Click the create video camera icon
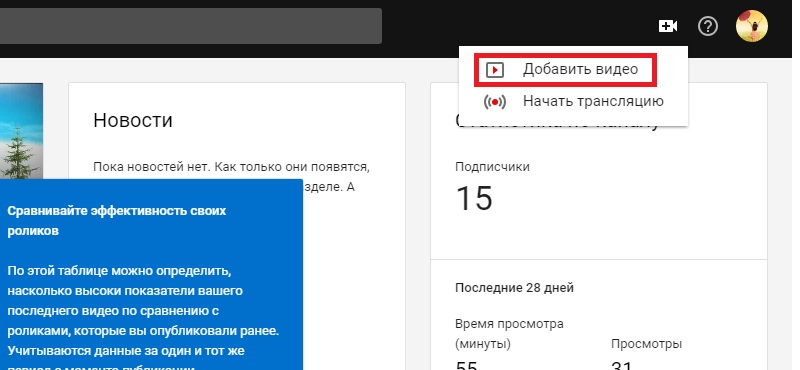The image size is (800, 370). point(668,26)
